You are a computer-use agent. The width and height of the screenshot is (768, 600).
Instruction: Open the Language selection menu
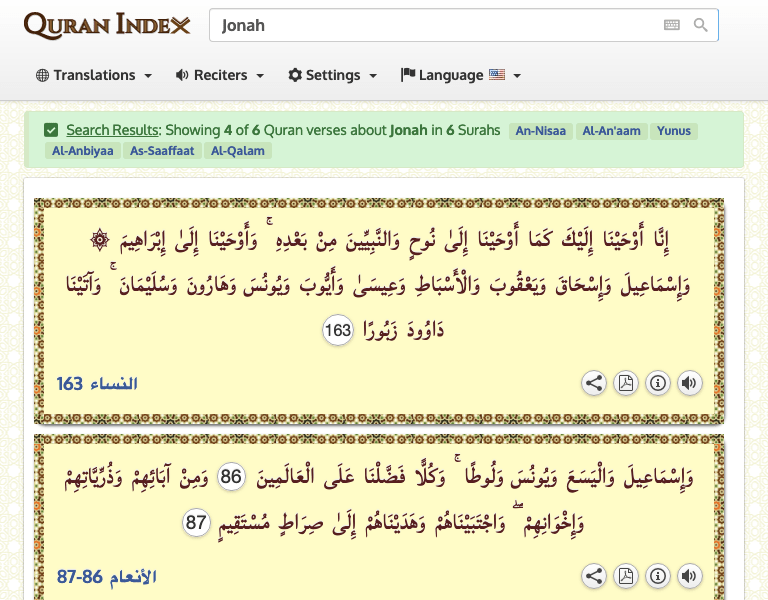(x=461, y=75)
